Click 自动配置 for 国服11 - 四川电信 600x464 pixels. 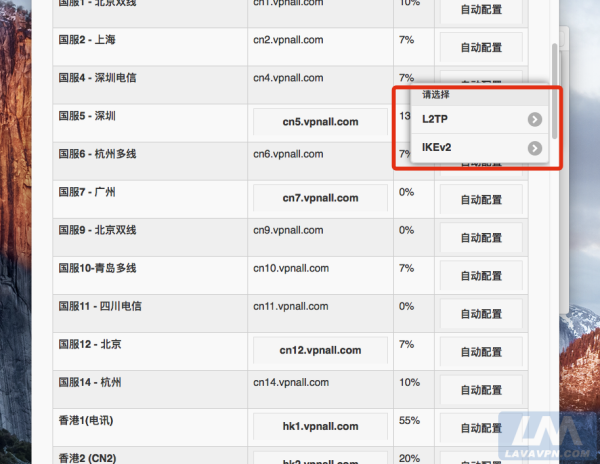point(481,314)
